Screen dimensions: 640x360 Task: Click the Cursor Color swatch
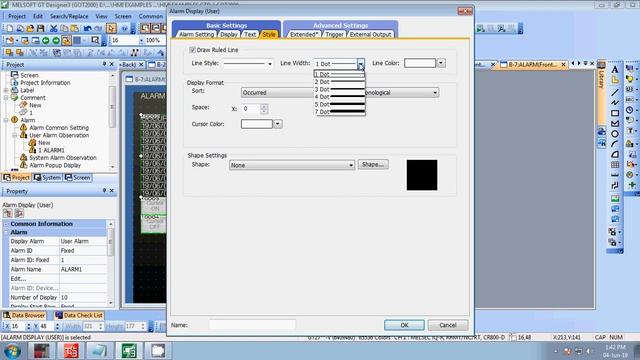point(256,124)
